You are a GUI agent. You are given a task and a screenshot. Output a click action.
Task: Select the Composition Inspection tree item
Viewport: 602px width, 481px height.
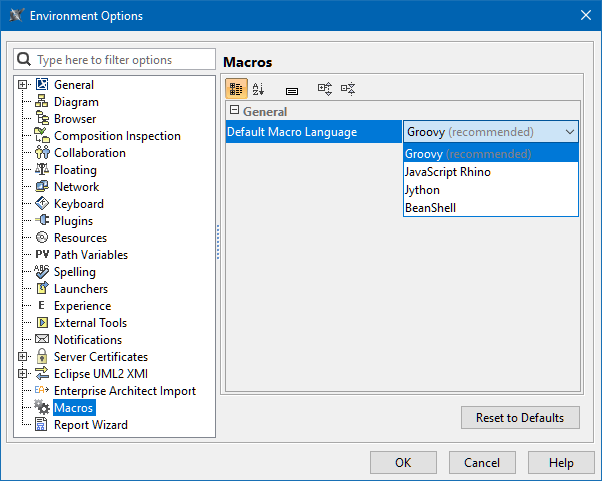[117, 136]
